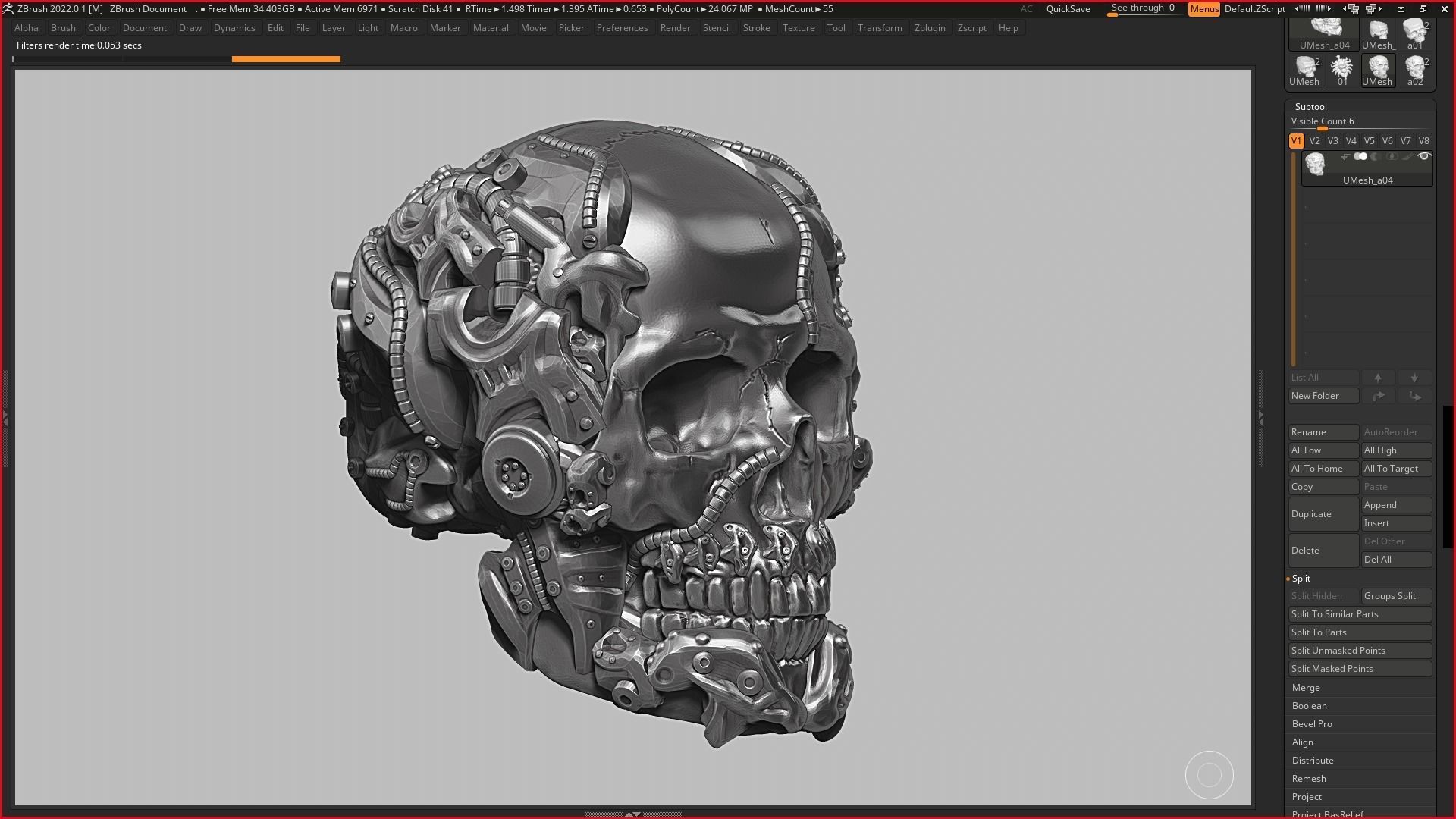Collapse the Split section
The width and height of the screenshot is (1456, 819).
pos(1301,579)
